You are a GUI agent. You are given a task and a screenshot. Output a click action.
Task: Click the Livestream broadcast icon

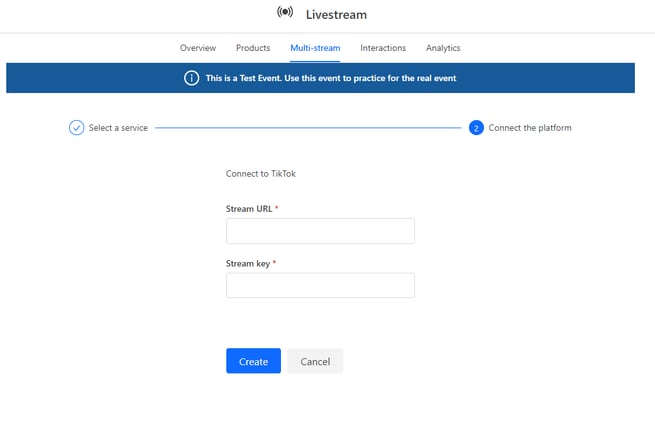285,14
